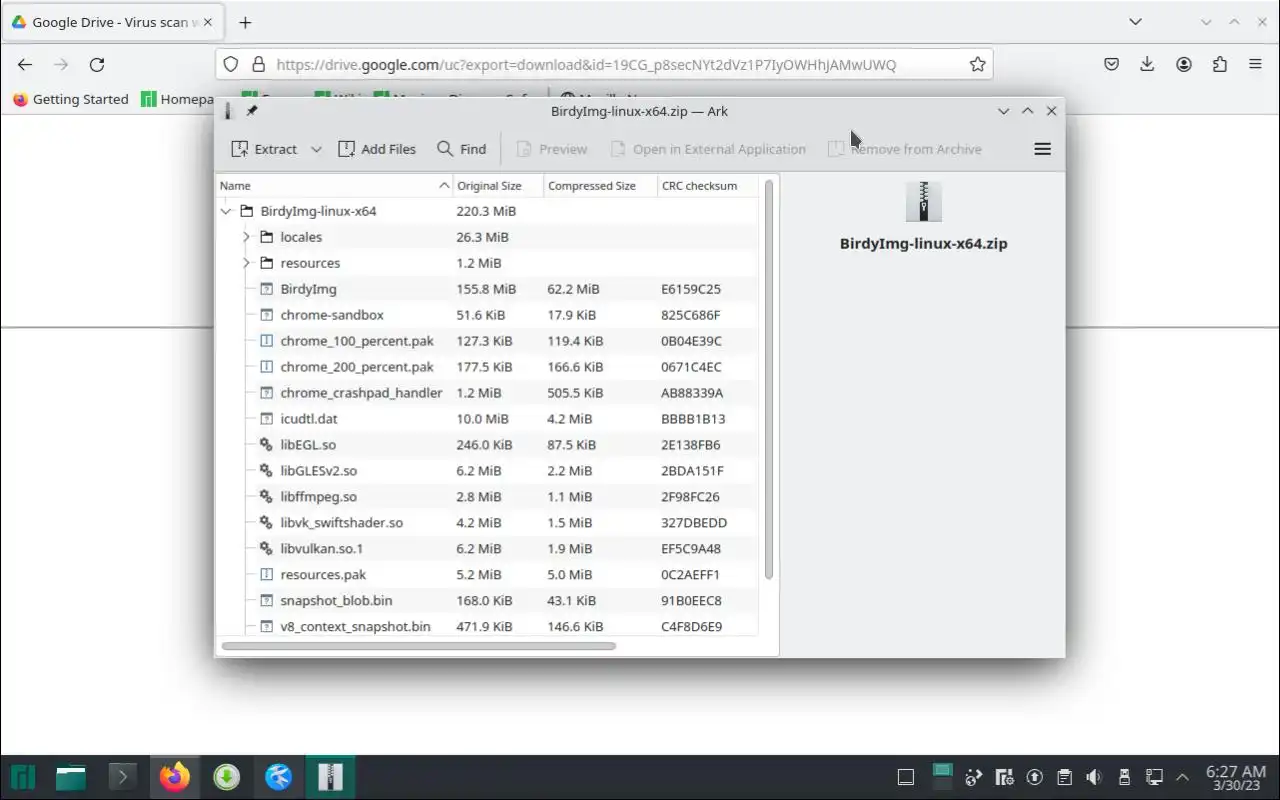
Task: Click the libEGL.so file icon
Action: [x=266, y=444]
